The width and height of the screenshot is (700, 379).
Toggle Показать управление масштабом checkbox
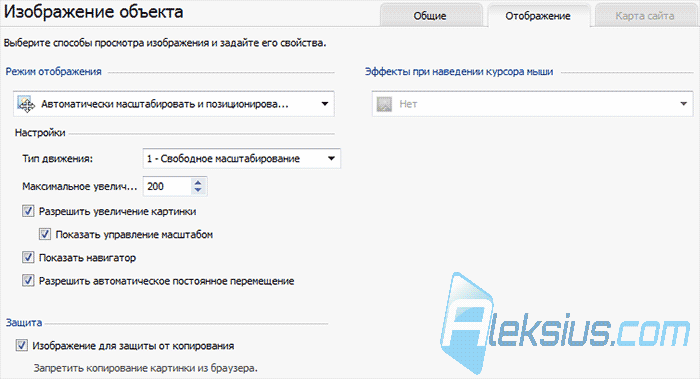(x=45, y=234)
